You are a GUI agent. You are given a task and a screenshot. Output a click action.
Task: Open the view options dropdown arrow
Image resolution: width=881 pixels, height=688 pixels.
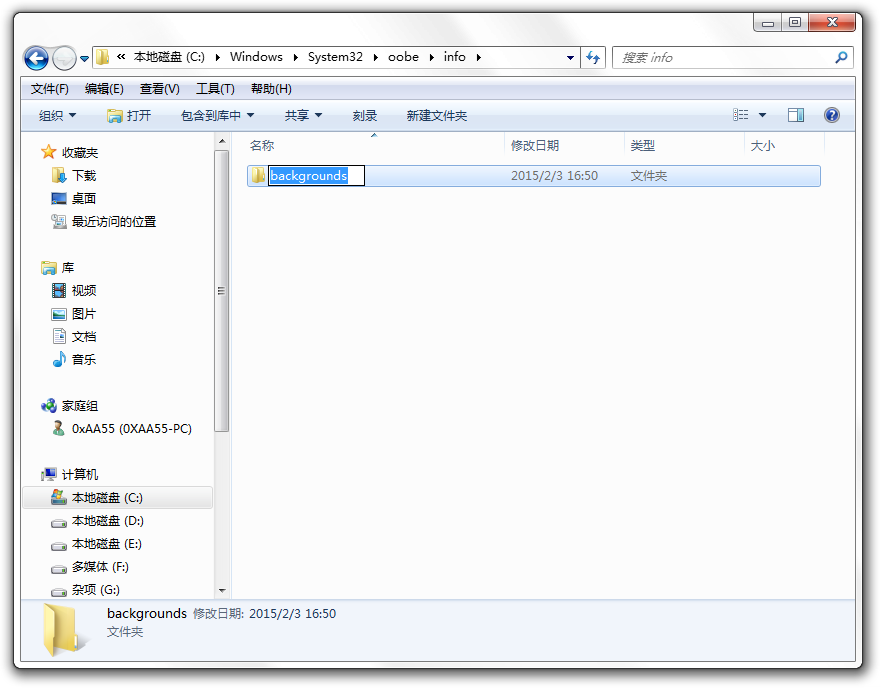(763, 116)
